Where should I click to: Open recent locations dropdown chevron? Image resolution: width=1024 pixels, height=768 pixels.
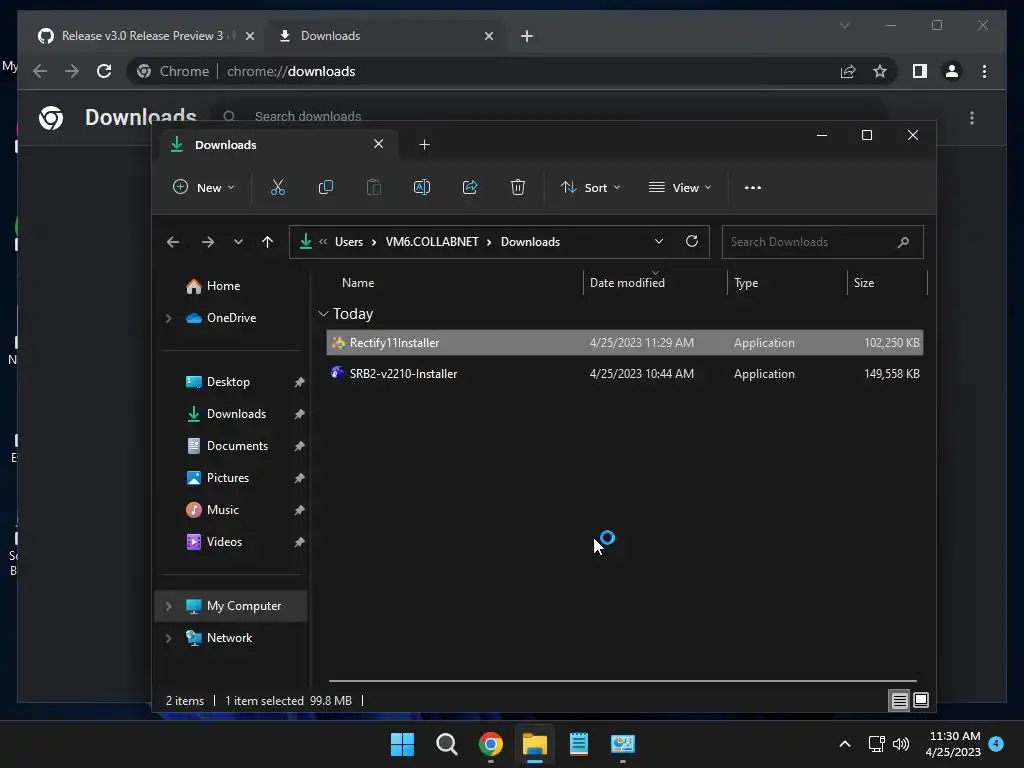pyautogui.click(x=238, y=242)
